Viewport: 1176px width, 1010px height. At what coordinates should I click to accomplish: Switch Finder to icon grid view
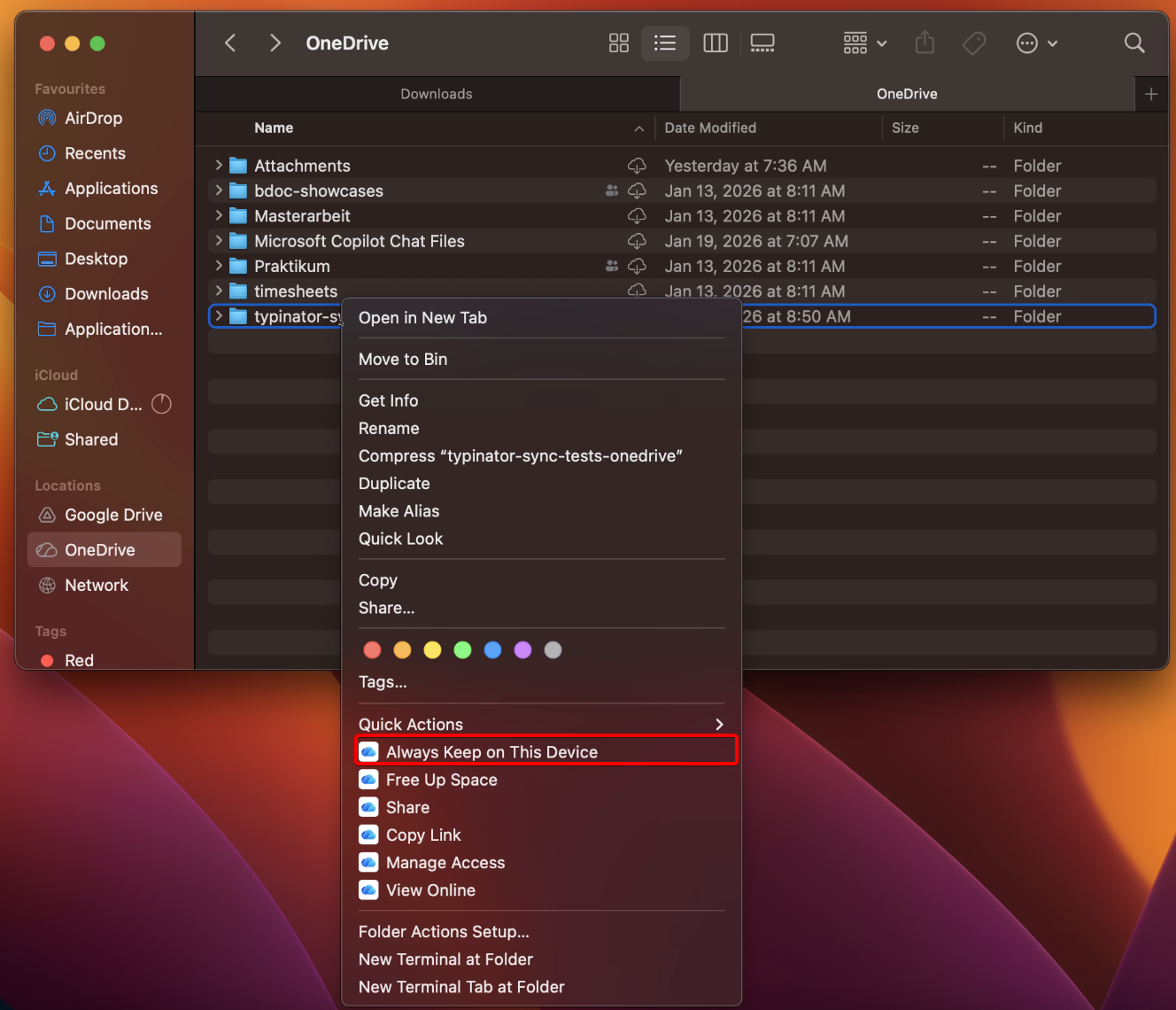(618, 43)
